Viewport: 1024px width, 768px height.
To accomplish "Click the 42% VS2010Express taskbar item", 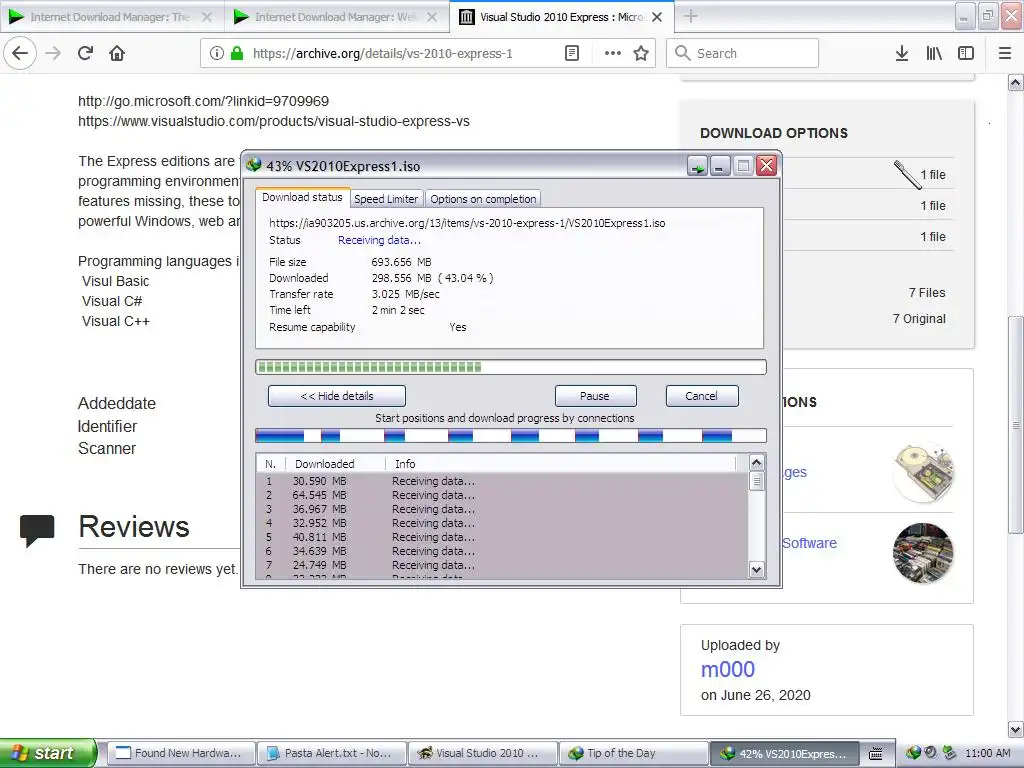I will click(x=784, y=753).
